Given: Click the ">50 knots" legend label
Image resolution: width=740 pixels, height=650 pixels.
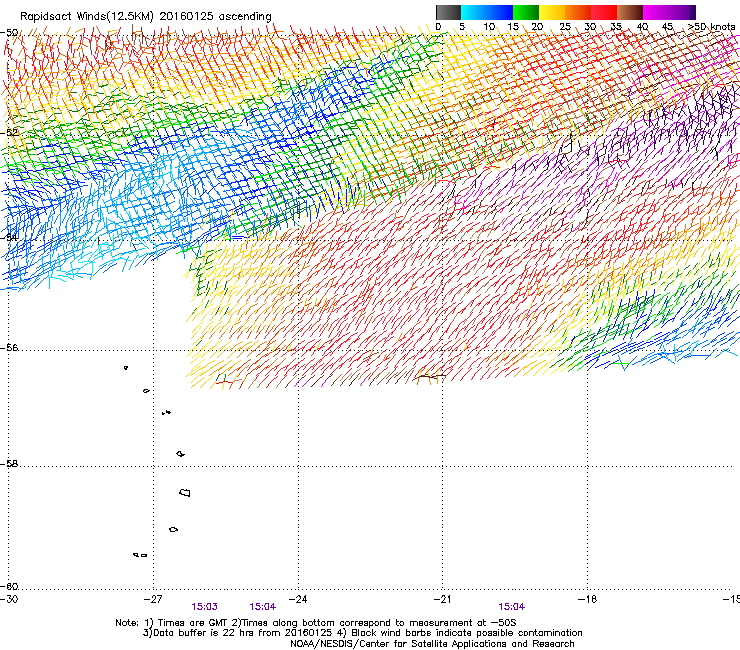Looking at the screenshot, I should (712, 27).
